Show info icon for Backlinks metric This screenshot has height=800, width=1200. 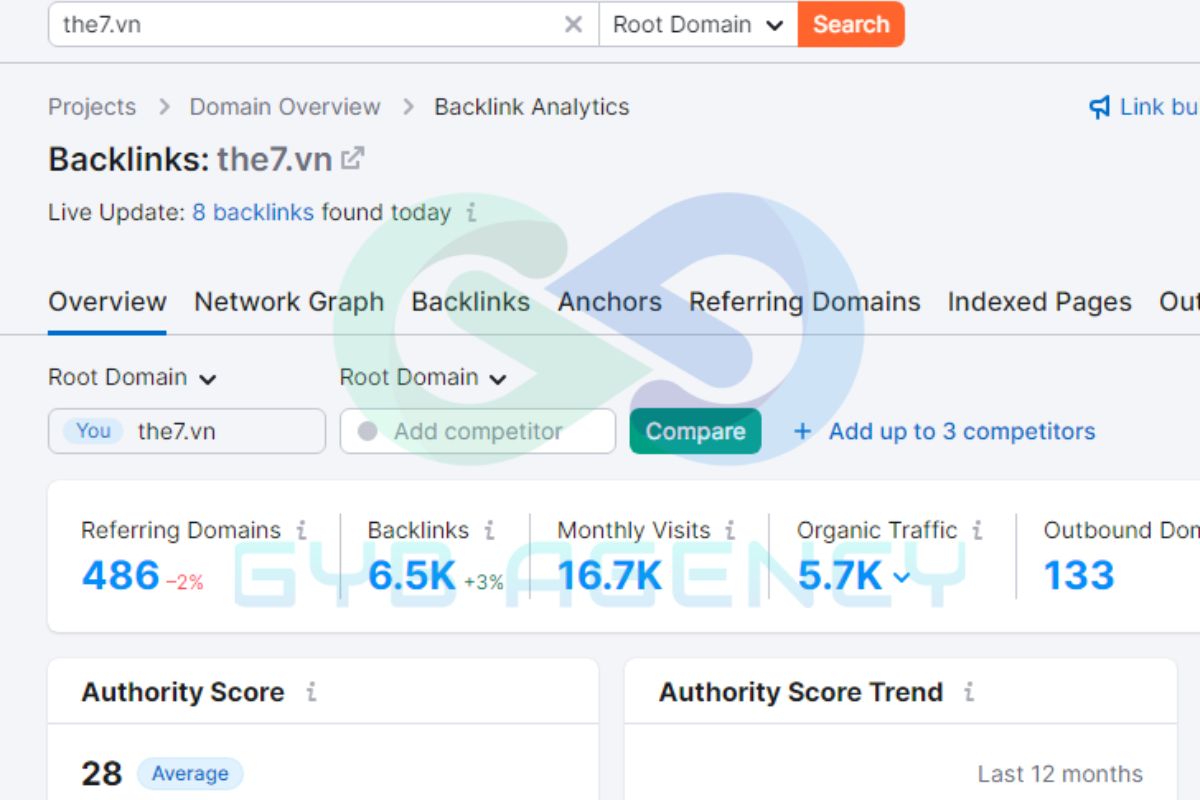tap(489, 530)
